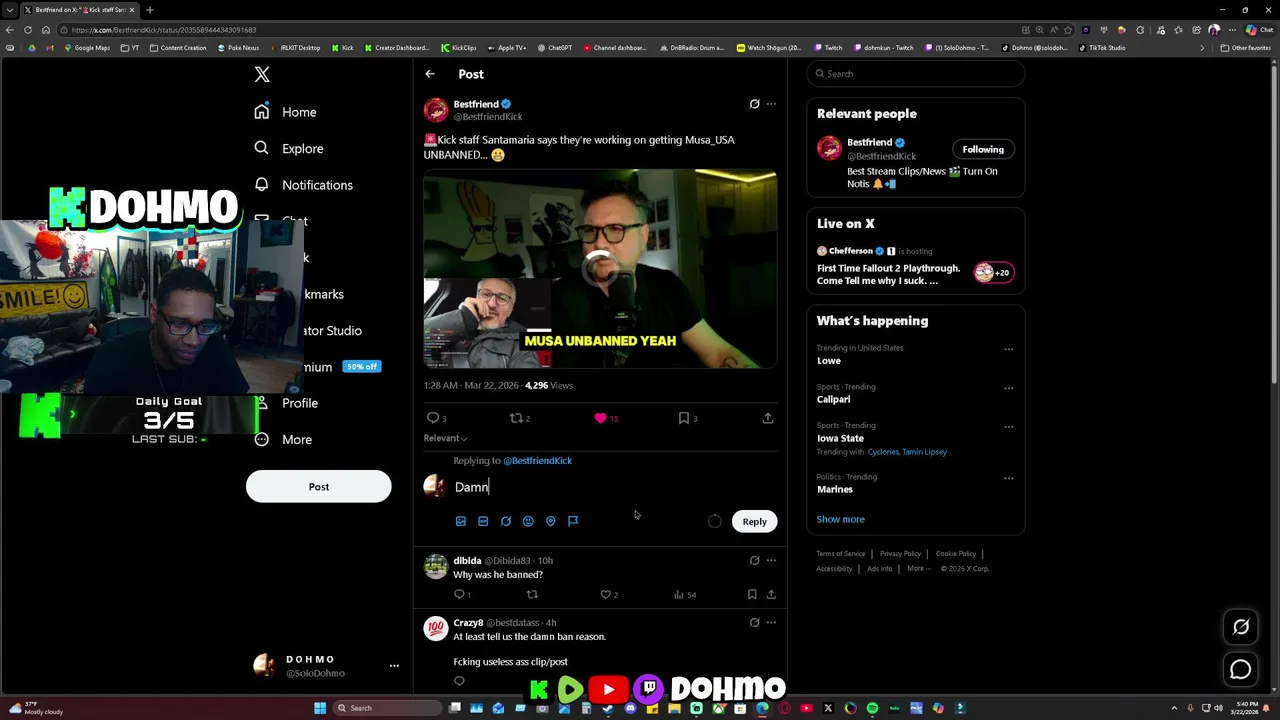Viewport: 1280px width, 720px height.
Task: Open the weather widget in taskbar
Action: click(36, 708)
